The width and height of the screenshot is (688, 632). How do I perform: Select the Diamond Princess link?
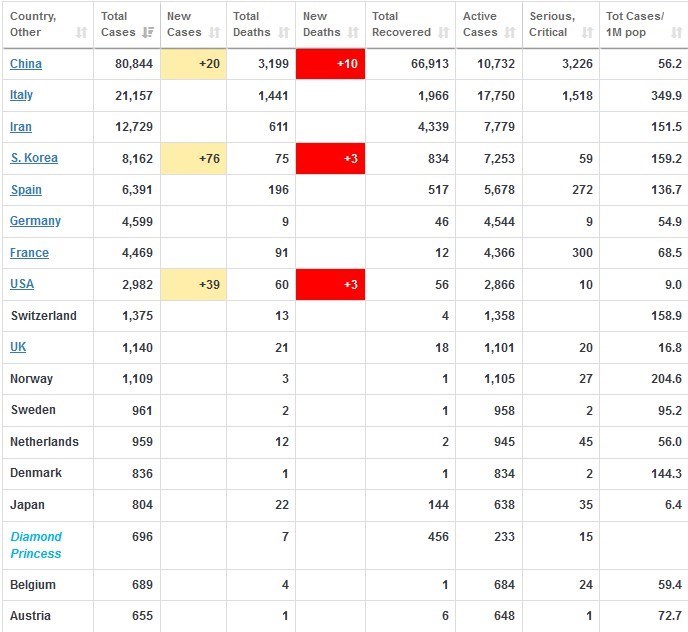36,545
